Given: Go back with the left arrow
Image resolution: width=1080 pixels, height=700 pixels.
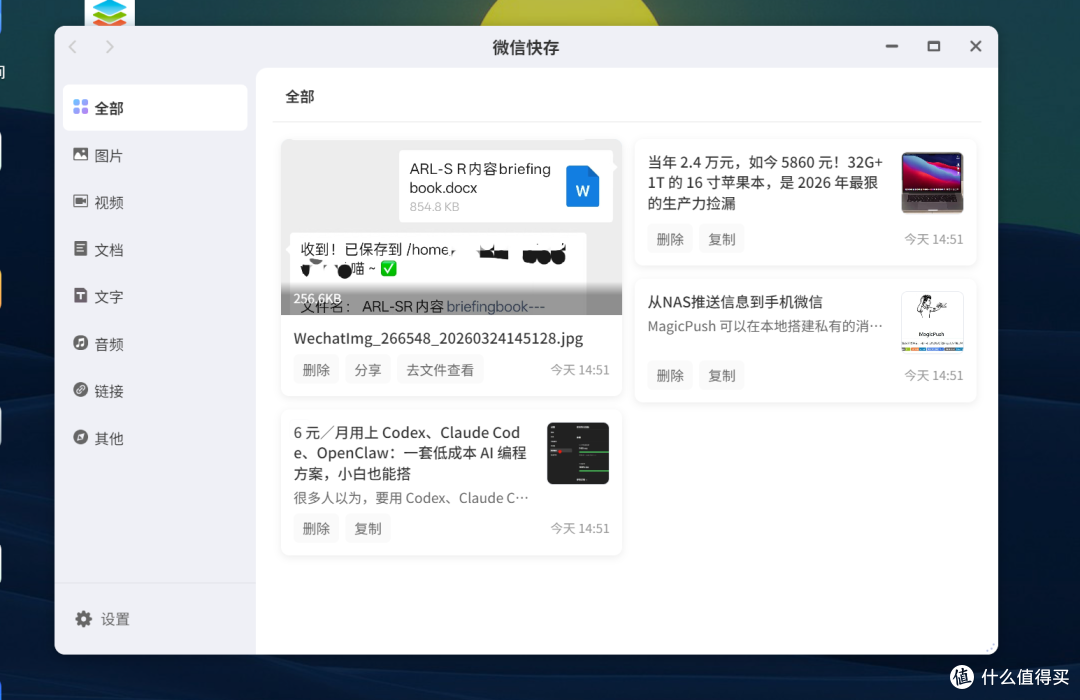Looking at the screenshot, I should pos(73,47).
